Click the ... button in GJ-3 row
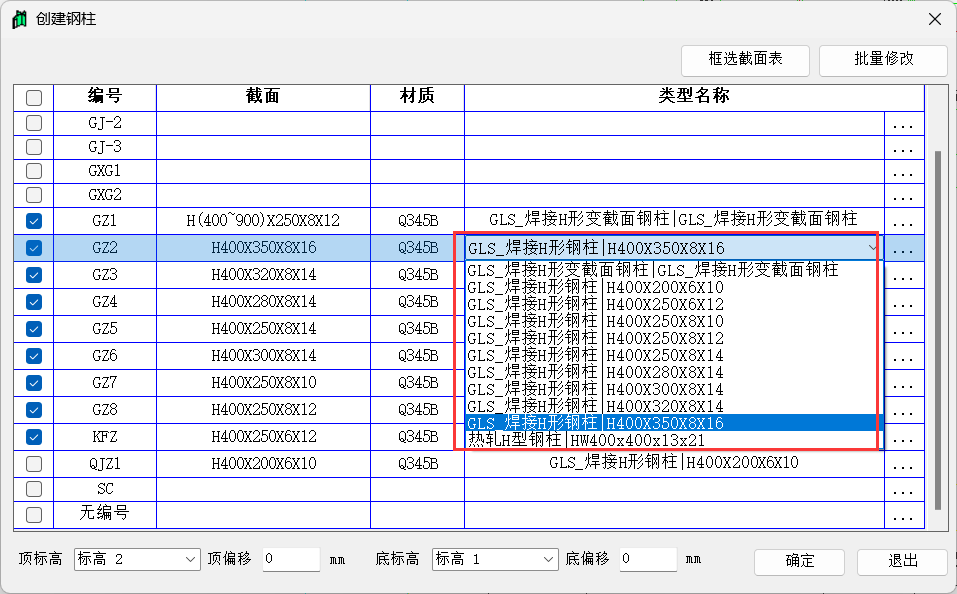Image resolution: width=957 pixels, height=594 pixels. [903, 148]
